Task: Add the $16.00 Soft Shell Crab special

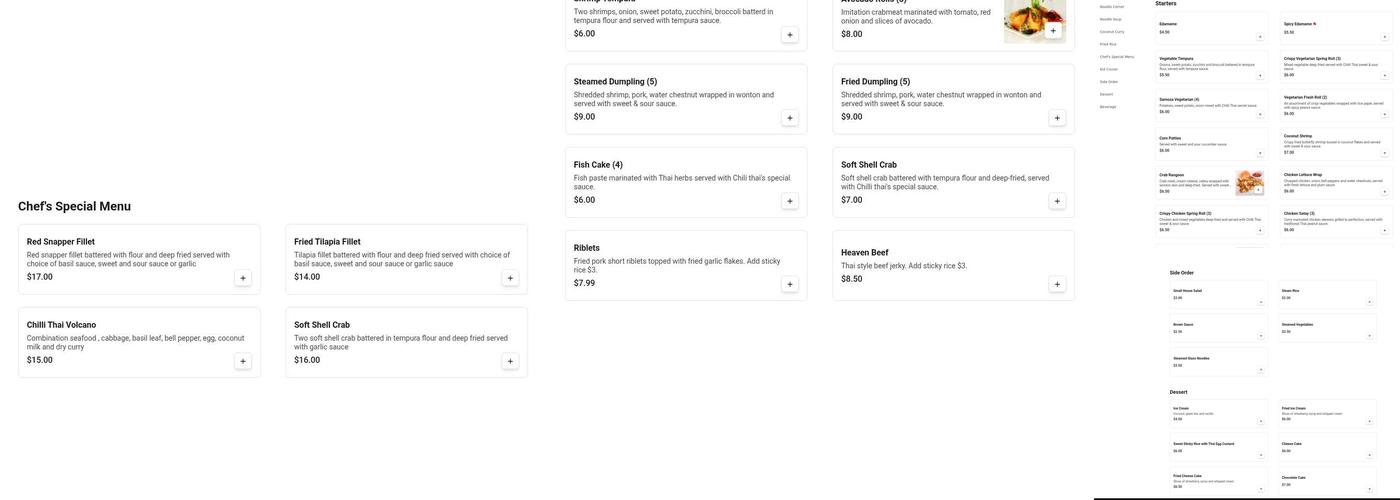Action: [510, 361]
